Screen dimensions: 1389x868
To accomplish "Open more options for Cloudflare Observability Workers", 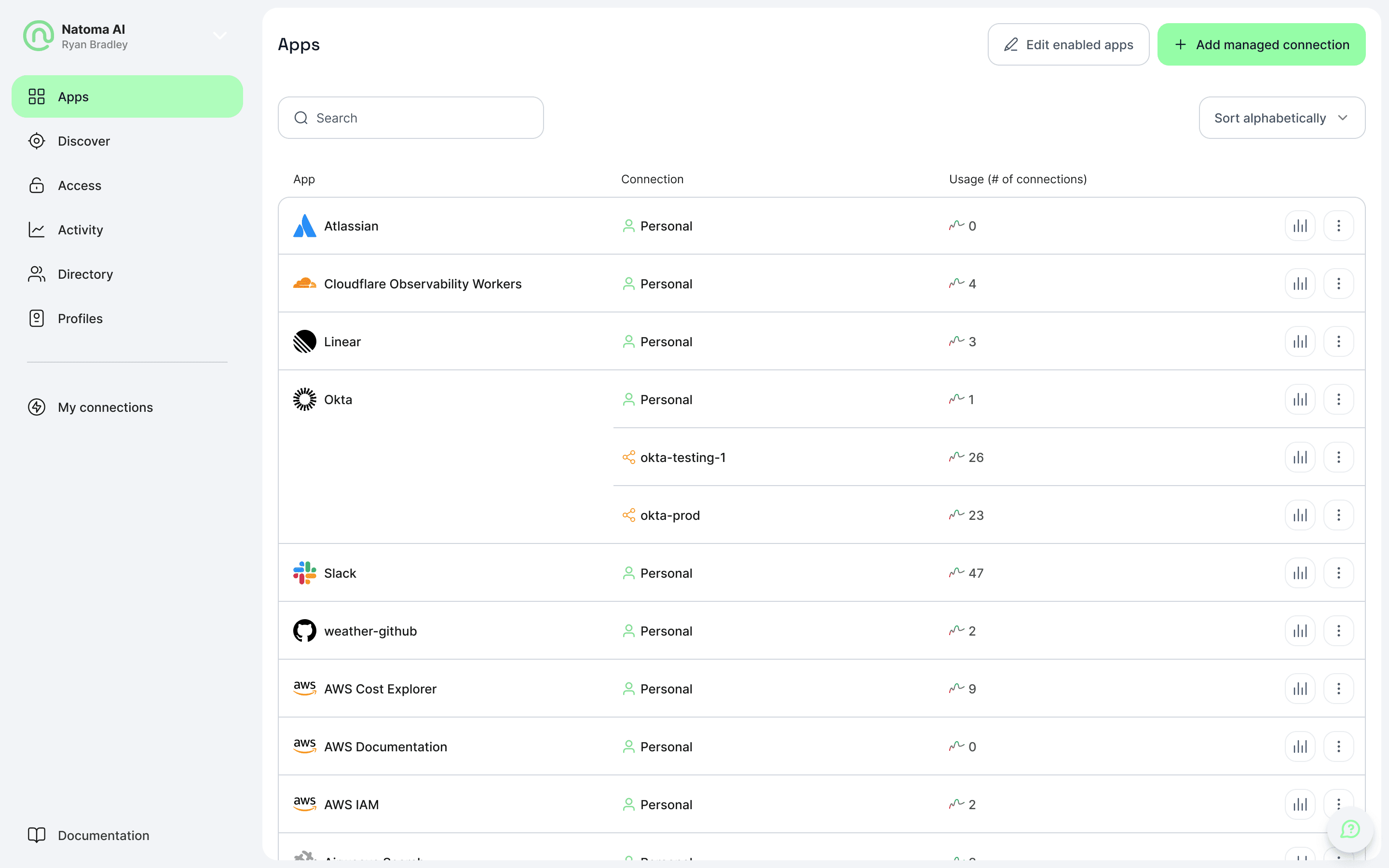I will (1338, 284).
